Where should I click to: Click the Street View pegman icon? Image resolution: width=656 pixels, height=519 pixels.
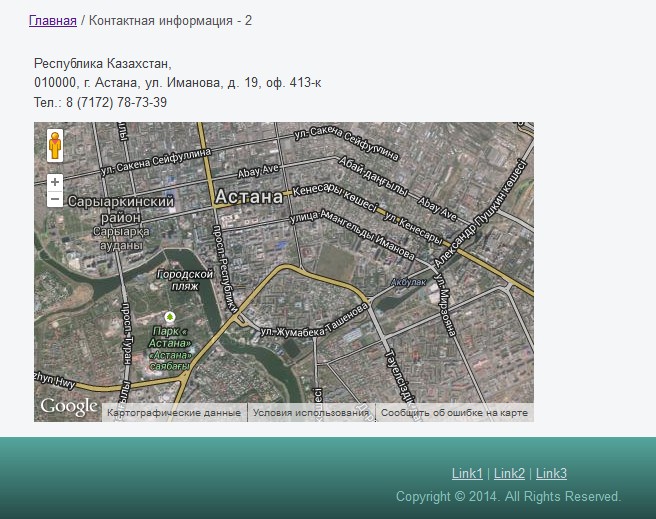point(56,146)
